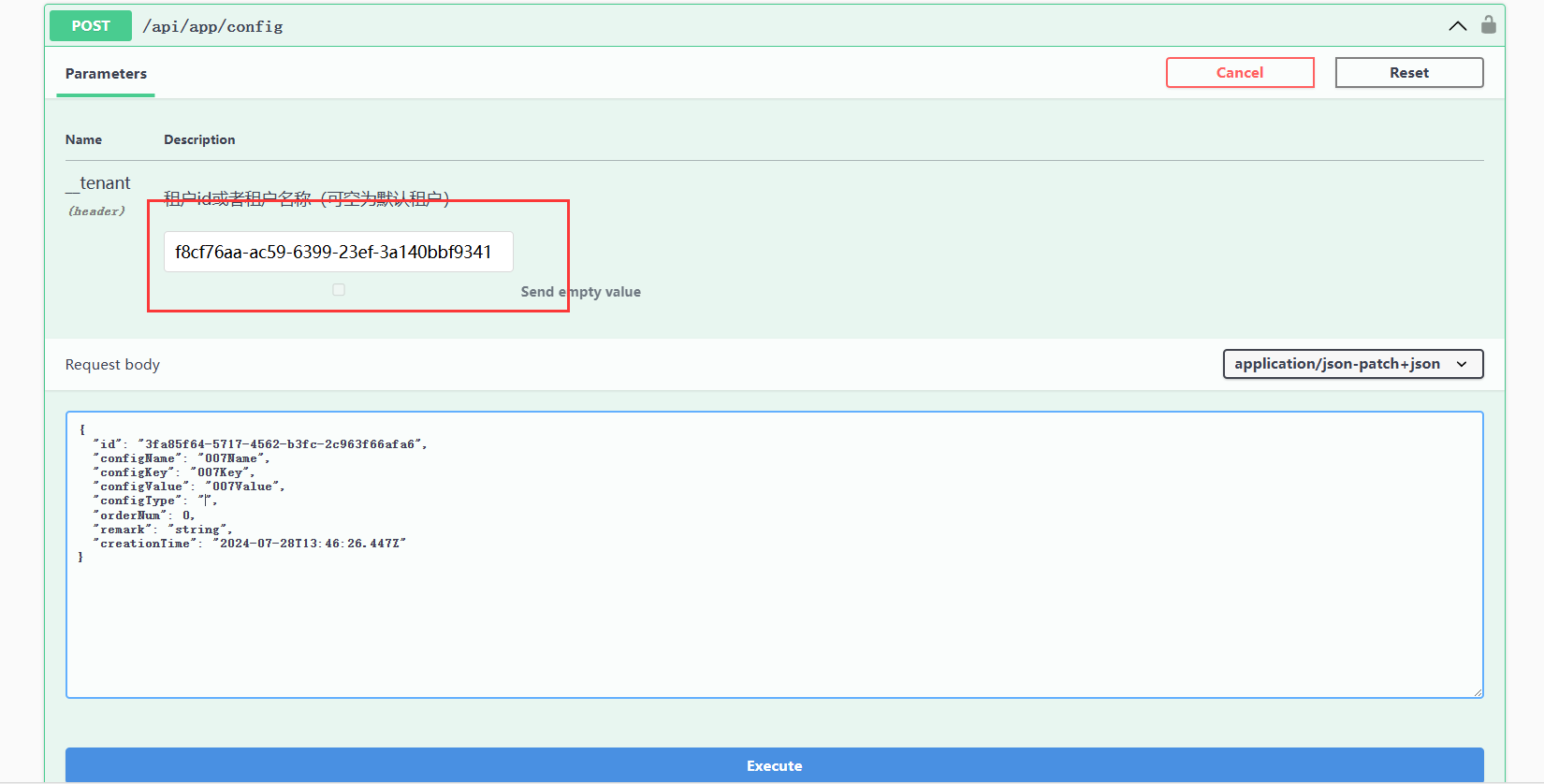Image resolution: width=1544 pixels, height=784 pixels.
Task: Open the application/json-patch+json content type dropdown
Action: pos(1352,364)
